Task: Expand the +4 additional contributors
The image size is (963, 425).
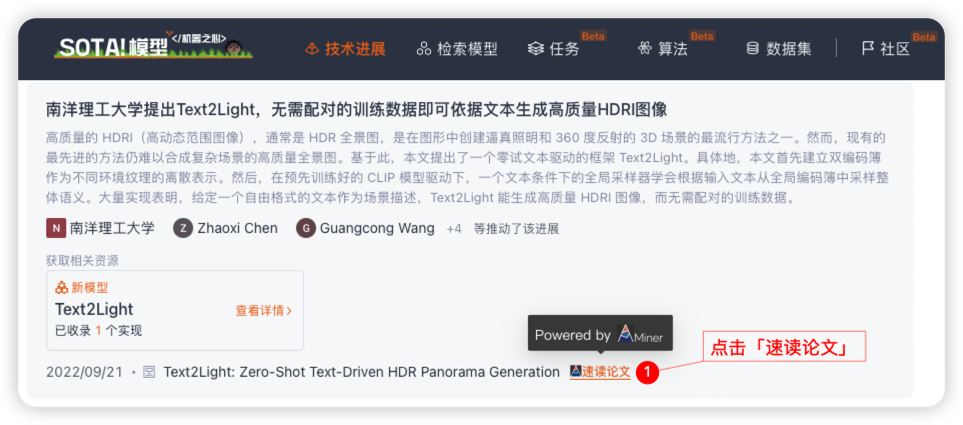Action: [454, 229]
